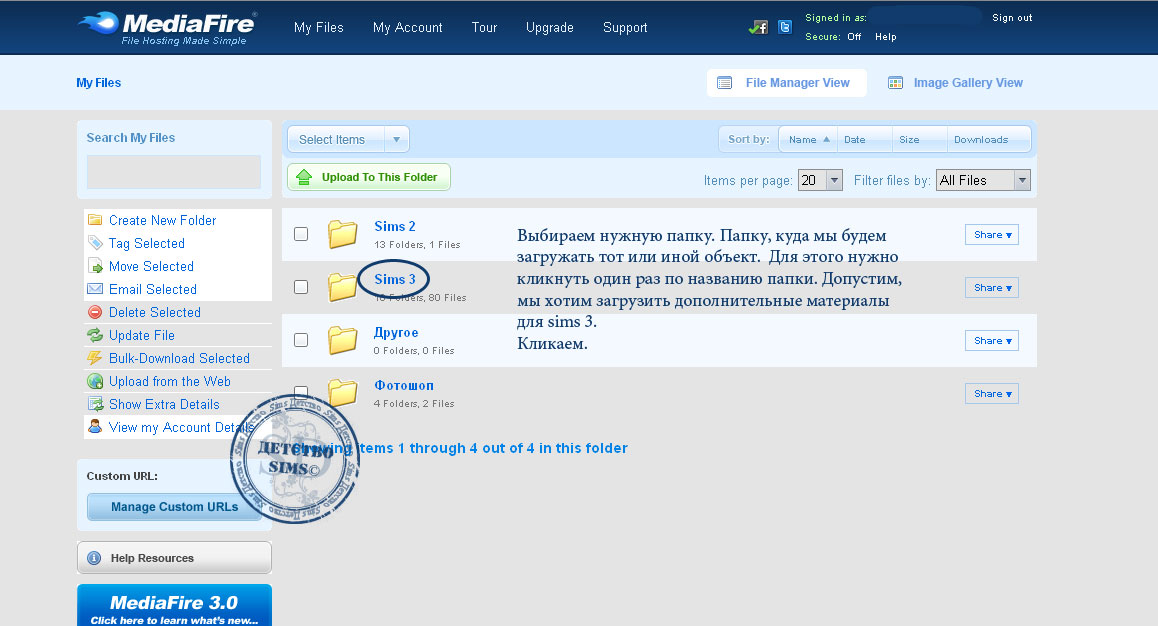Click the MediaFire logo
The height and width of the screenshot is (626, 1158).
click(x=168, y=28)
